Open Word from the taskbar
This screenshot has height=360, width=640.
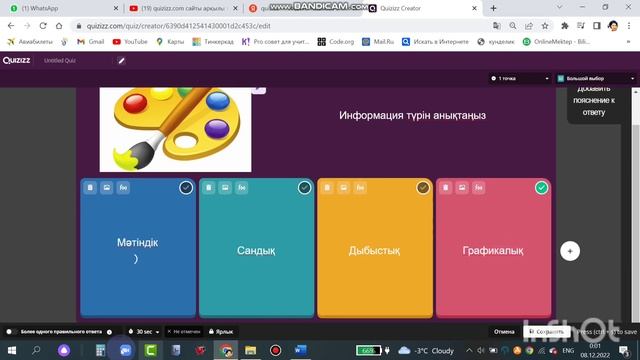300,350
